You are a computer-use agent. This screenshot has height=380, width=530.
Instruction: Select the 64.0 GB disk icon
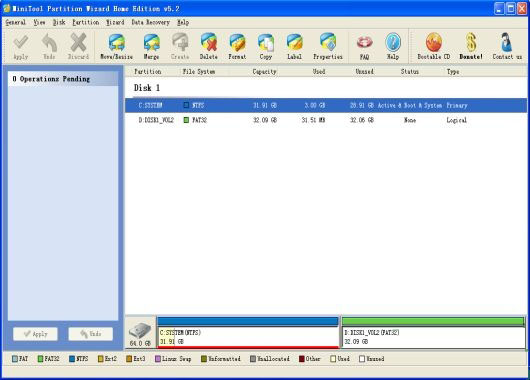tap(140, 334)
